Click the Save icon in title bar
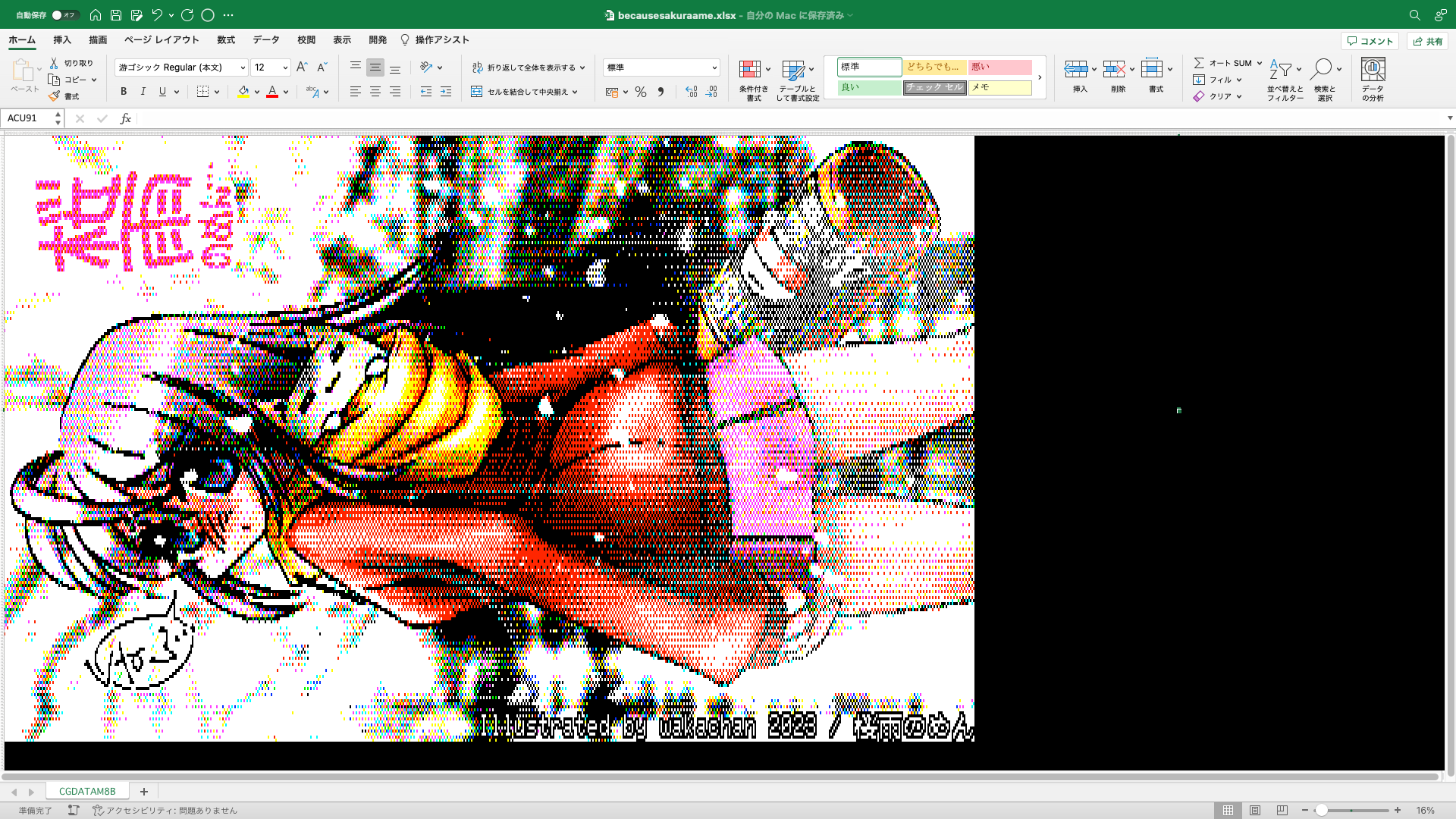The image size is (1456, 819). (116, 14)
